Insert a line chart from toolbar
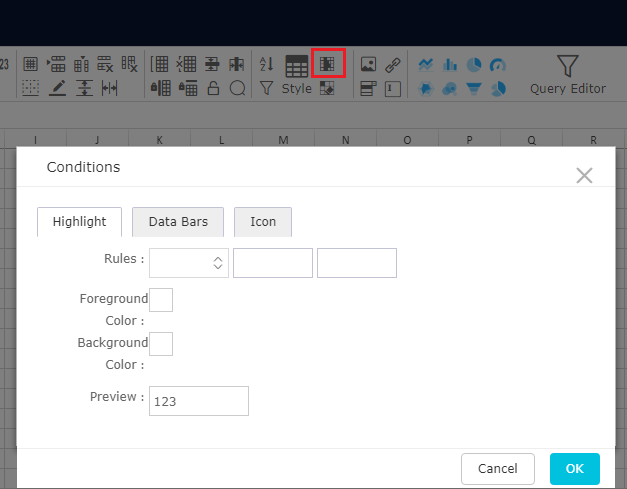The height and width of the screenshot is (489, 627). [x=426, y=64]
